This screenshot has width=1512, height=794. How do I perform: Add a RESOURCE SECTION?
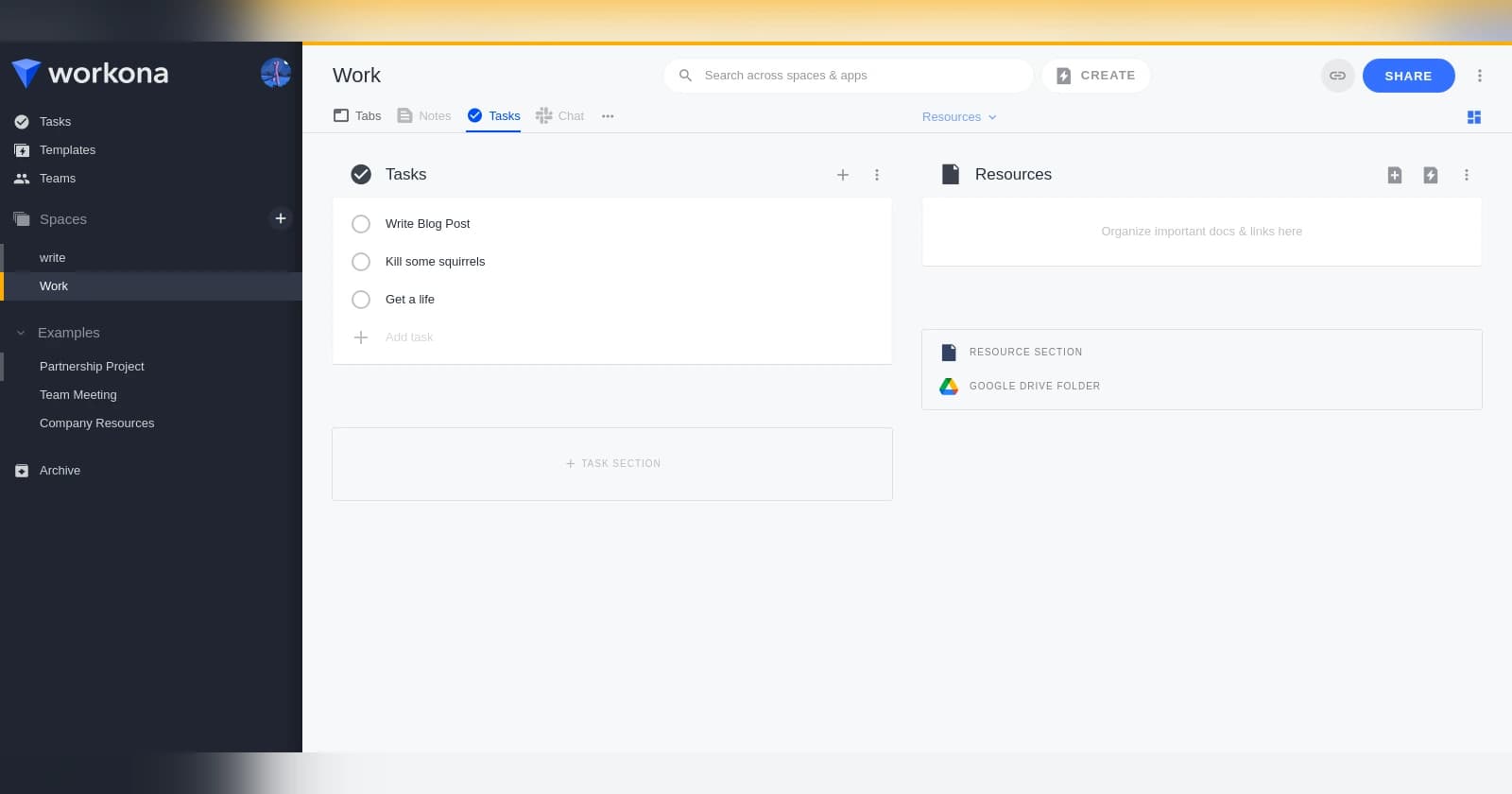coord(1012,352)
